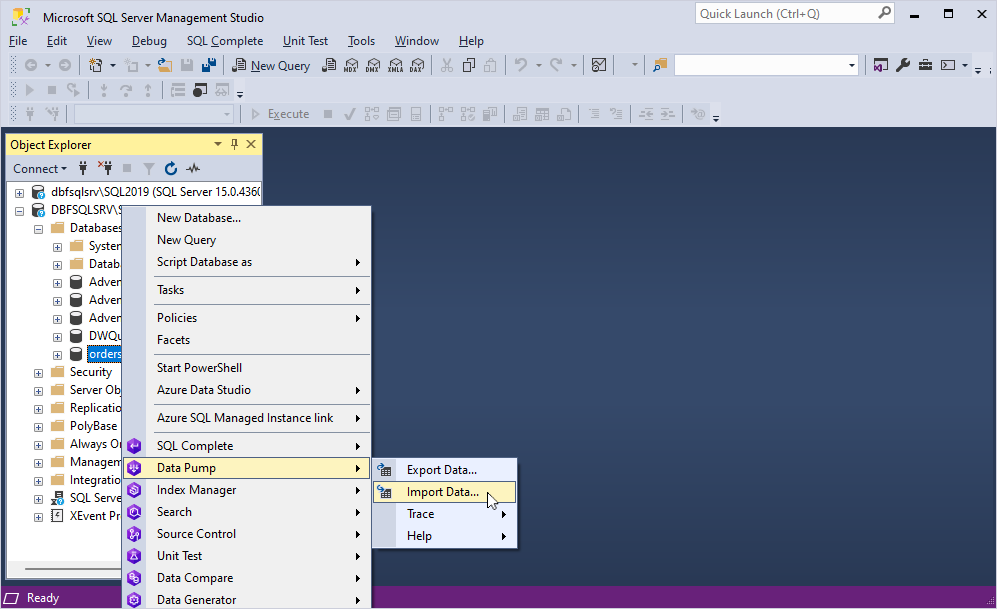Open the Connect dropdown in Object Explorer
Screen dimensions: 997x609
pyautogui.click(x=40, y=168)
